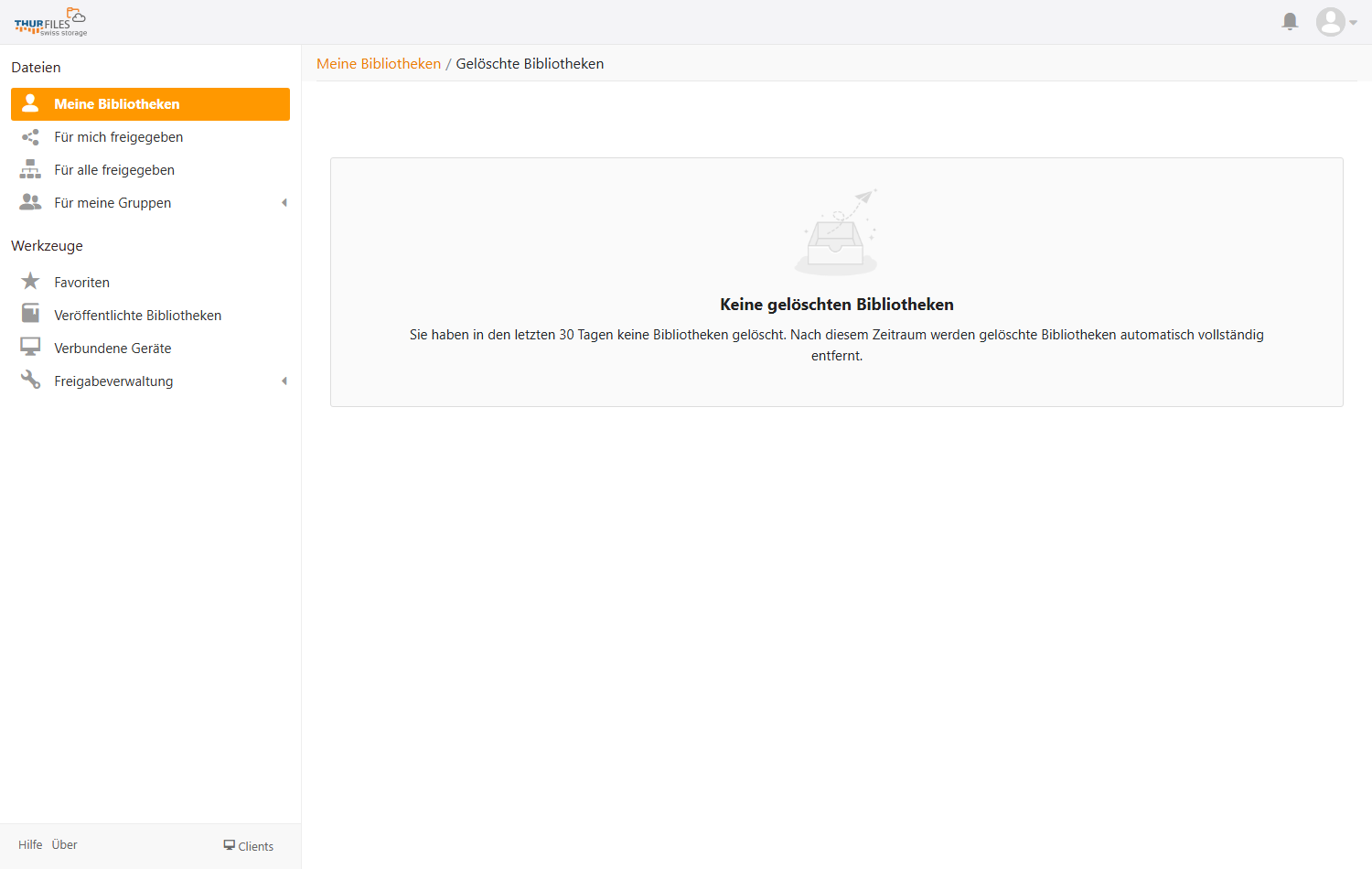Click the Favoriten star icon
Image resolution: width=1372 pixels, height=869 pixels.
click(30, 281)
